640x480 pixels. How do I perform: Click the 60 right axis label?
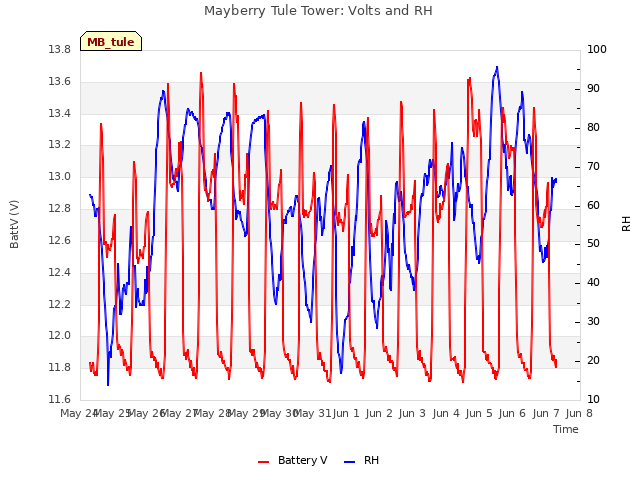[593, 205]
